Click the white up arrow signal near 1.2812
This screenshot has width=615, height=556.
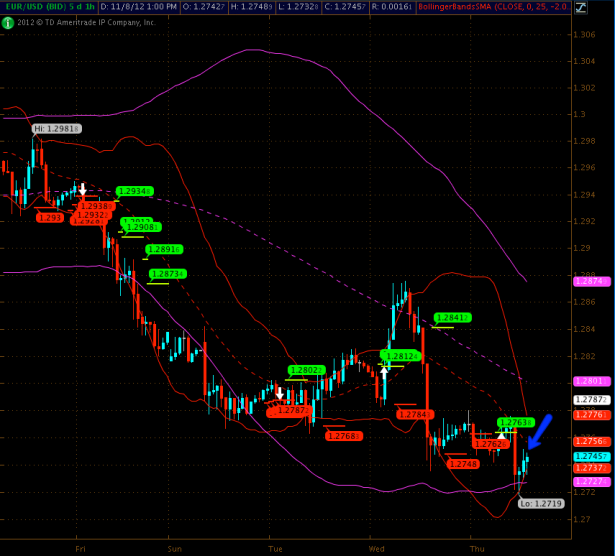[384, 371]
